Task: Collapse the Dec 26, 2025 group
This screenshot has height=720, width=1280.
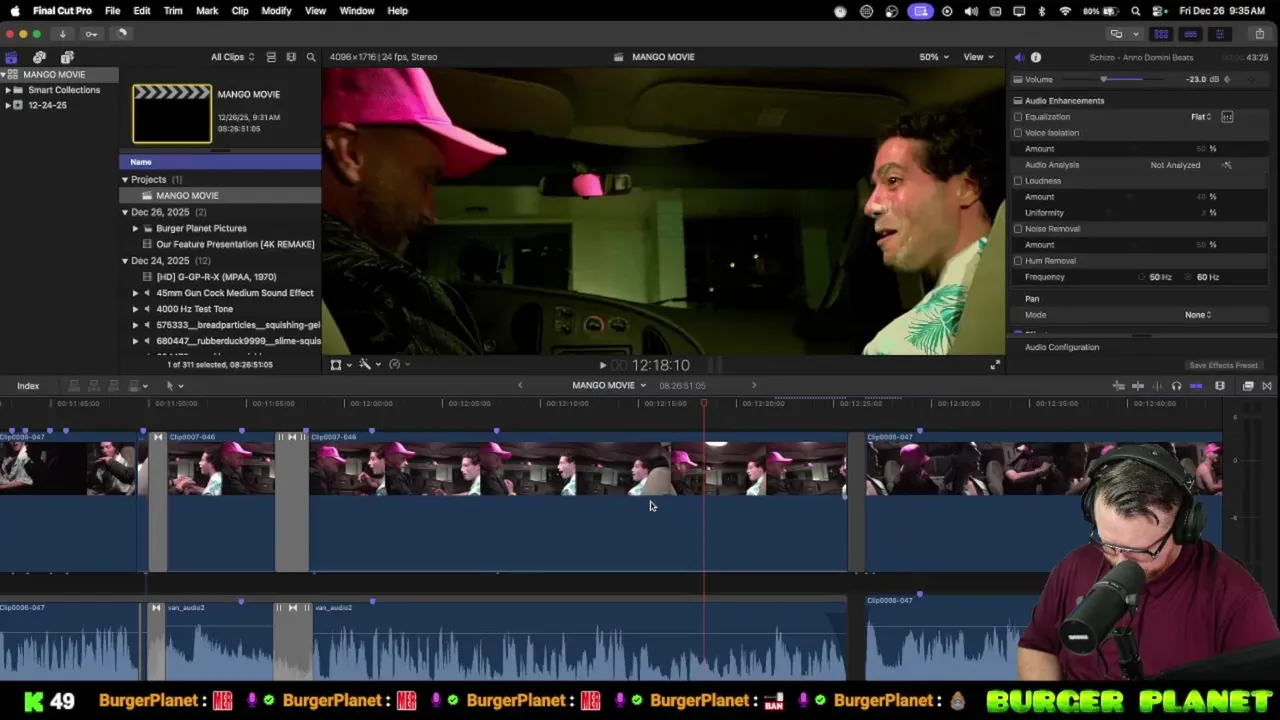Action: point(125,212)
